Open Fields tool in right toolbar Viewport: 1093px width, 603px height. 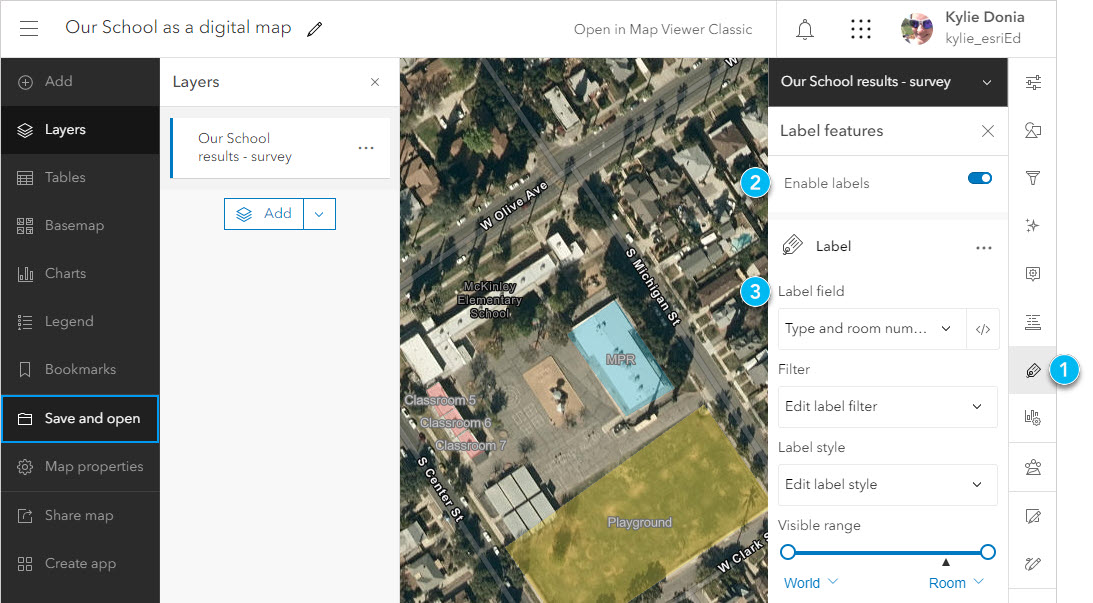(x=1033, y=322)
